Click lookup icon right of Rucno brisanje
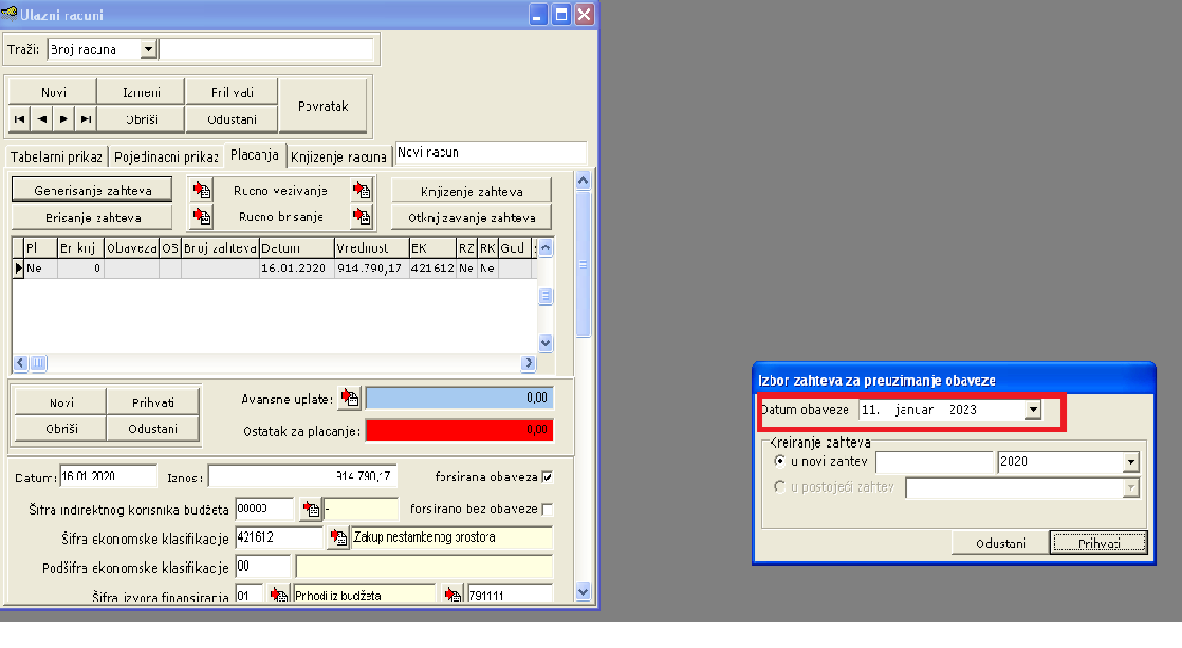 tap(361, 216)
